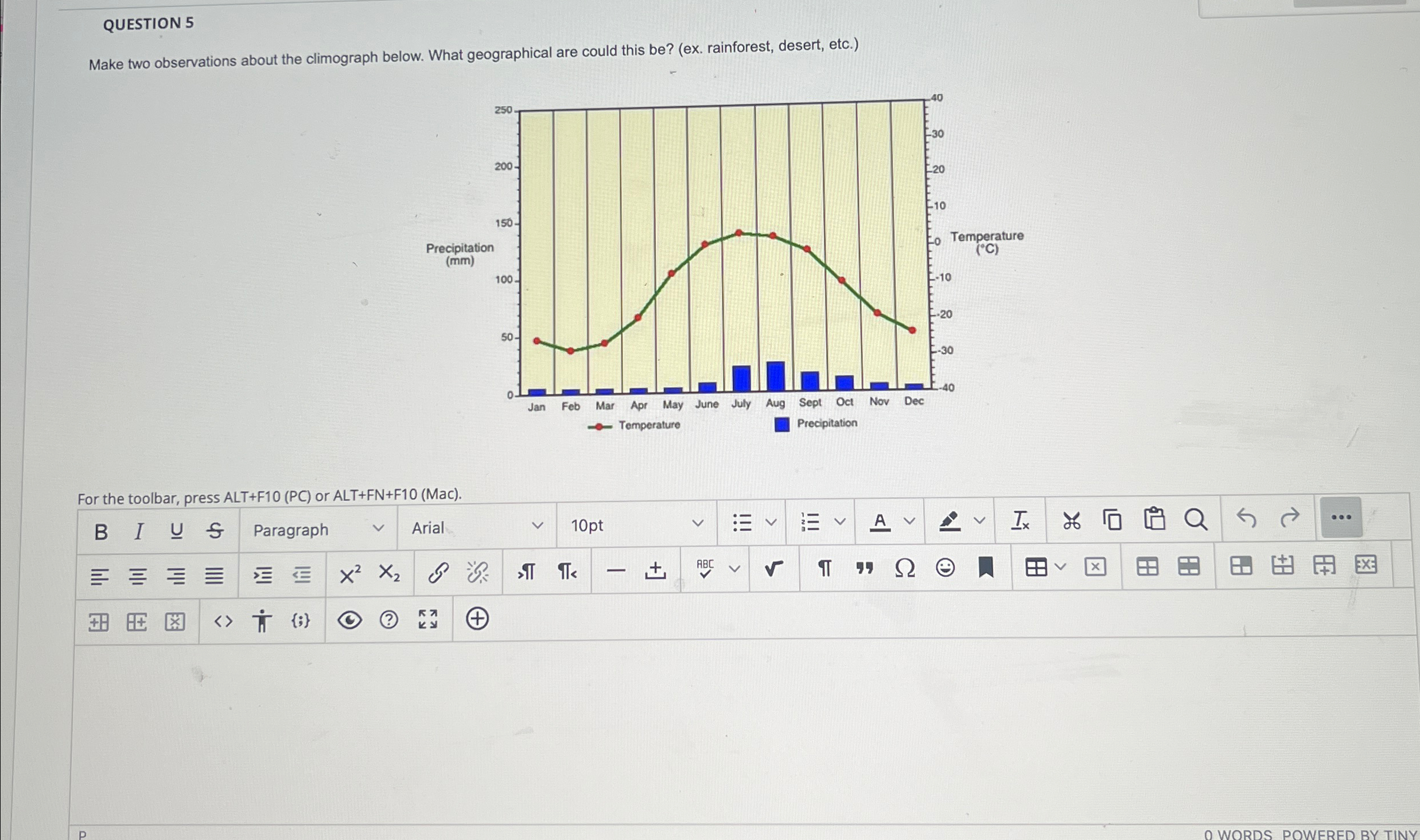Image resolution: width=1420 pixels, height=840 pixels.
Task: Insert a numbered list
Action: coord(810,522)
